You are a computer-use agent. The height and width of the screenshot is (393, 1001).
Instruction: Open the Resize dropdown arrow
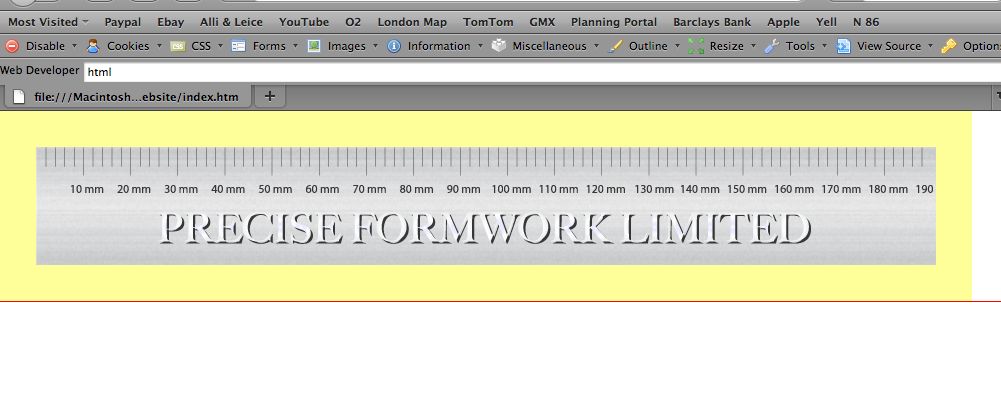coord(753,46)
